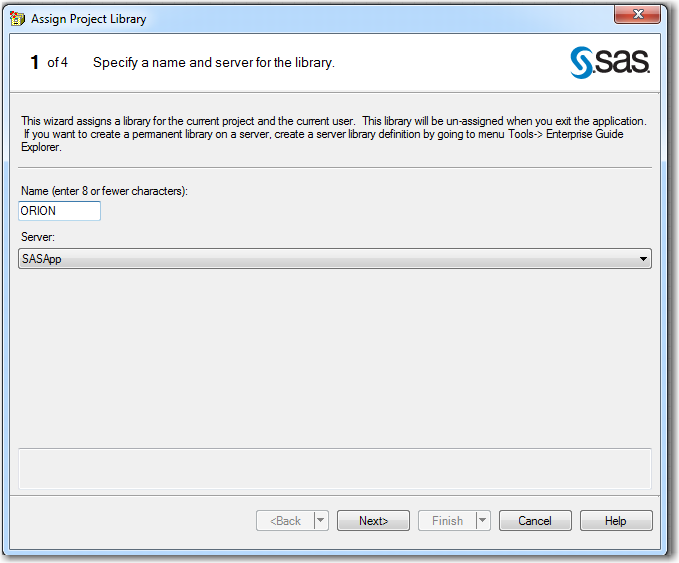
Task: Expand the arrow beside the Finish button
Action: (483, 521)
